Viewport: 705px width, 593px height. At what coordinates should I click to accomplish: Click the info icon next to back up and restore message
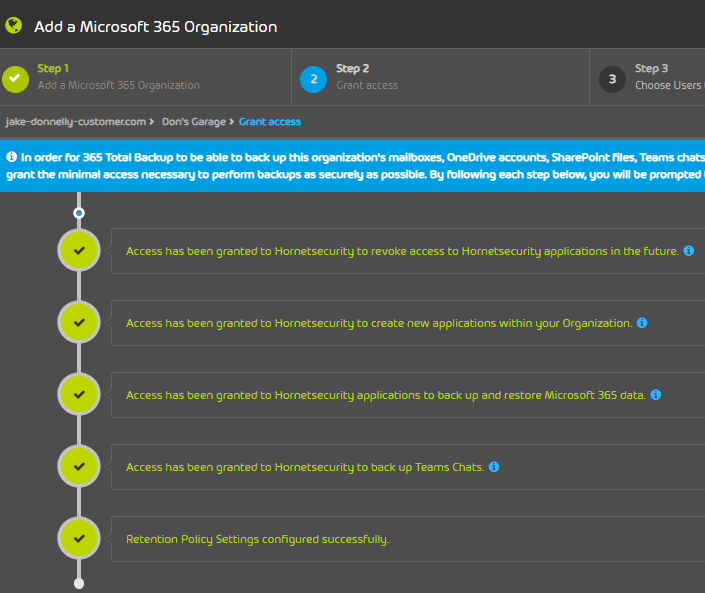(x=656, y=395)
